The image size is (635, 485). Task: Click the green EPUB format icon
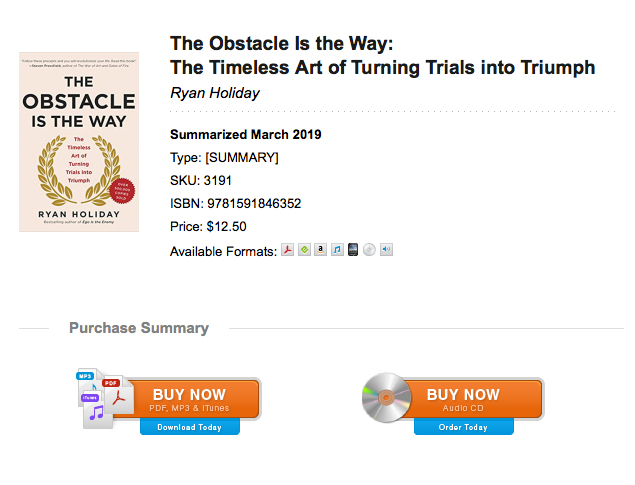pos(304,249)
